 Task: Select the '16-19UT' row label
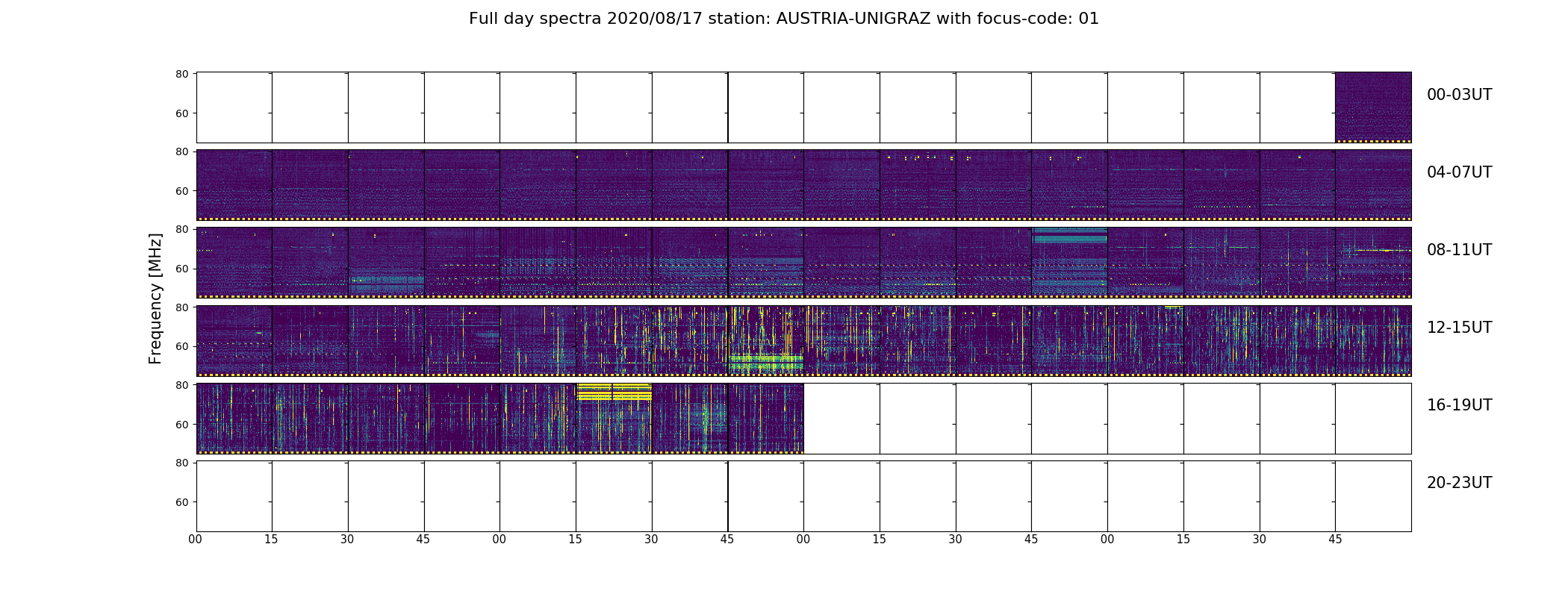[x=1459, y=405]
